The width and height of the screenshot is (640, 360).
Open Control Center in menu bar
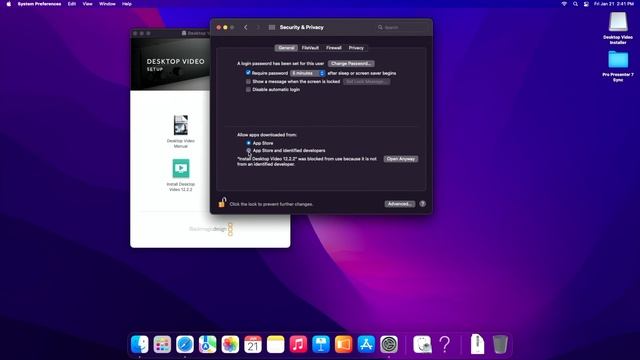[x=586, y=4]
